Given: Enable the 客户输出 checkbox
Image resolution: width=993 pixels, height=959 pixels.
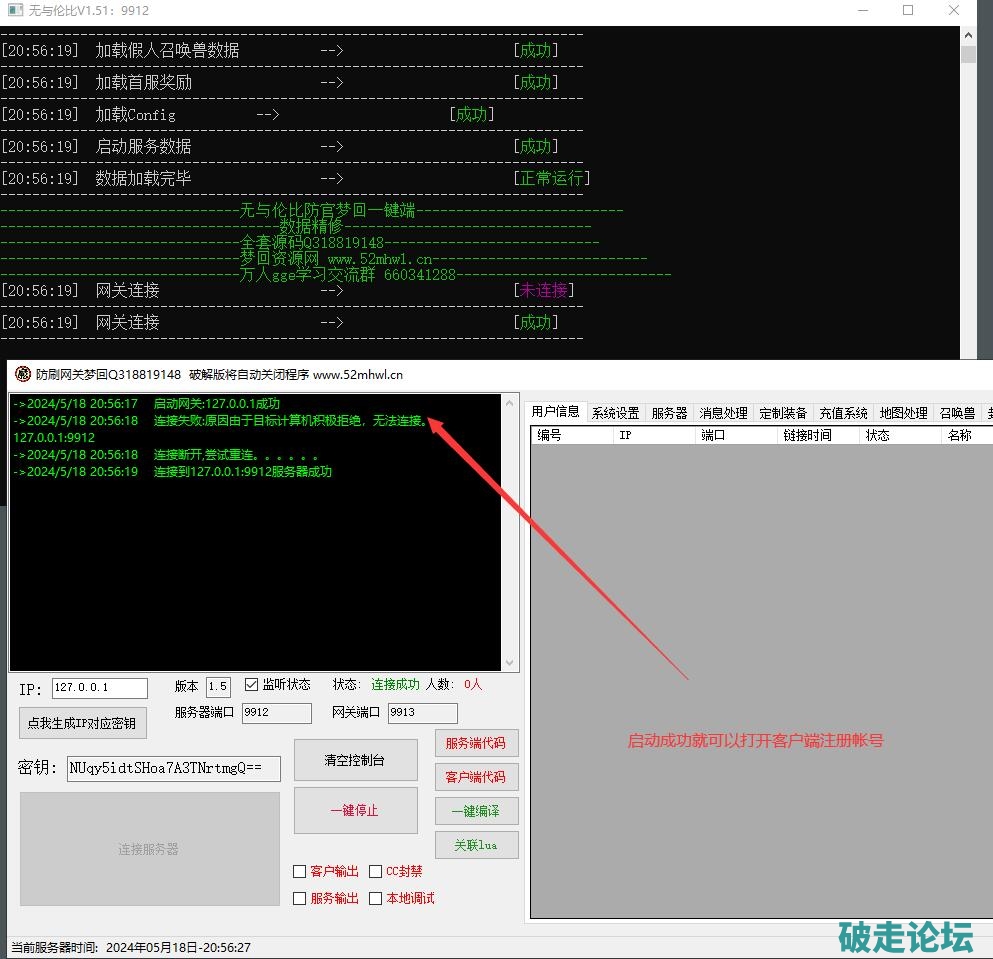Looking at the screenshot, I should [x=299, y=872].
